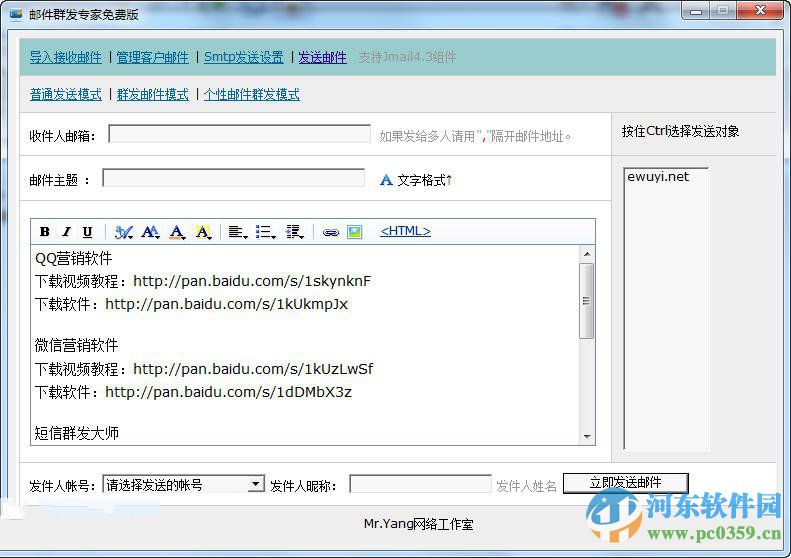Click the link text ending 1kUkmpJx
791x558 pixels.
coord(227,304)
